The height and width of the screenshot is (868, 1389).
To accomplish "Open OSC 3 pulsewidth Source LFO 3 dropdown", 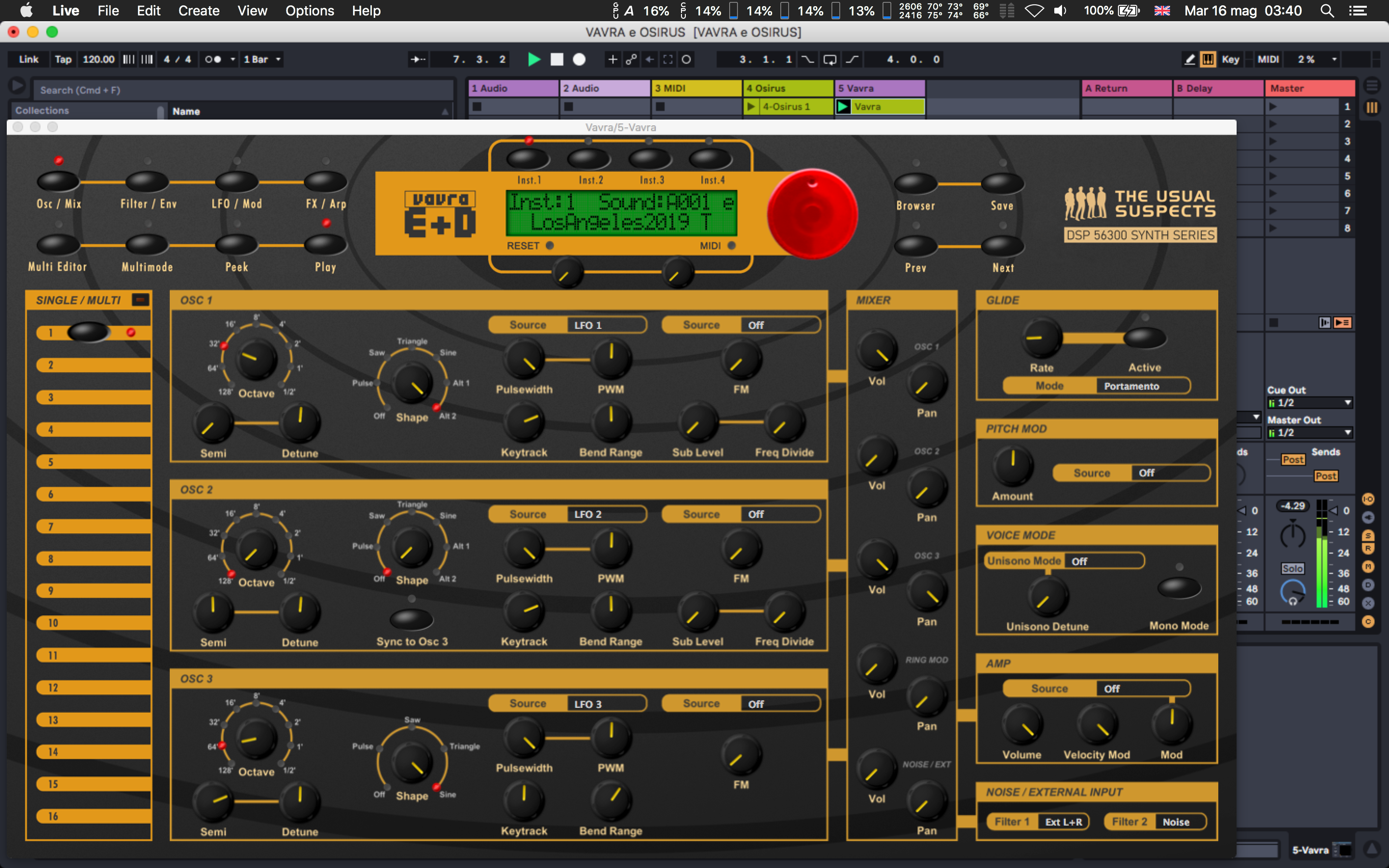I will [607, 704].
